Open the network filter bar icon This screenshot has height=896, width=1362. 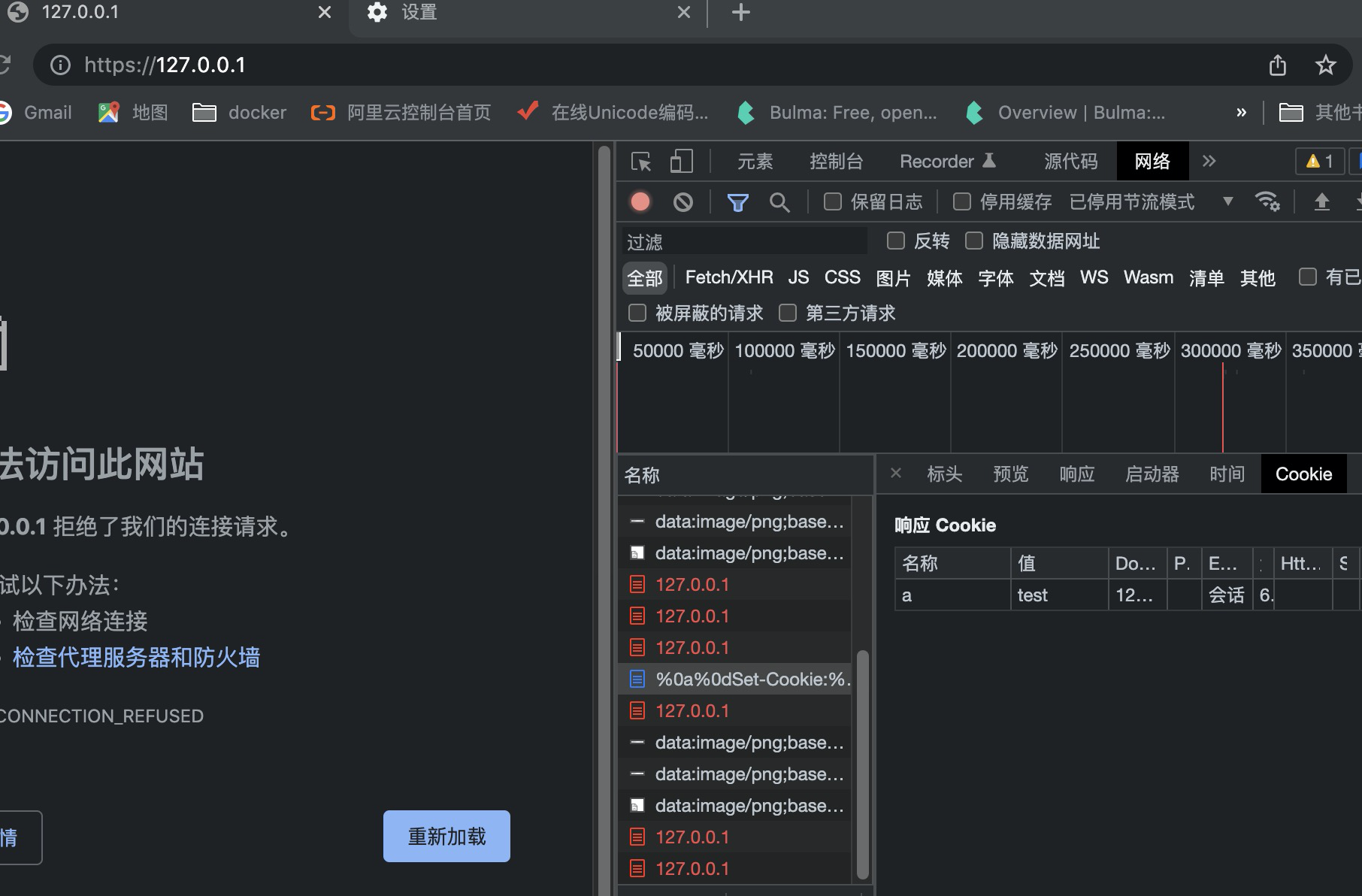[x=737, y=201]
